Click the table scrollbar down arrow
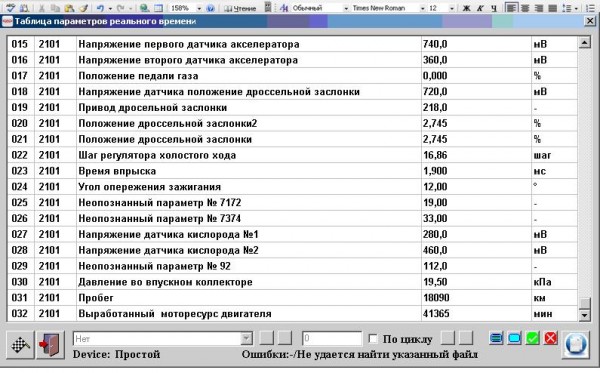Image resolution: width=600 pixels, height=373 pixels. pos(584,316)
